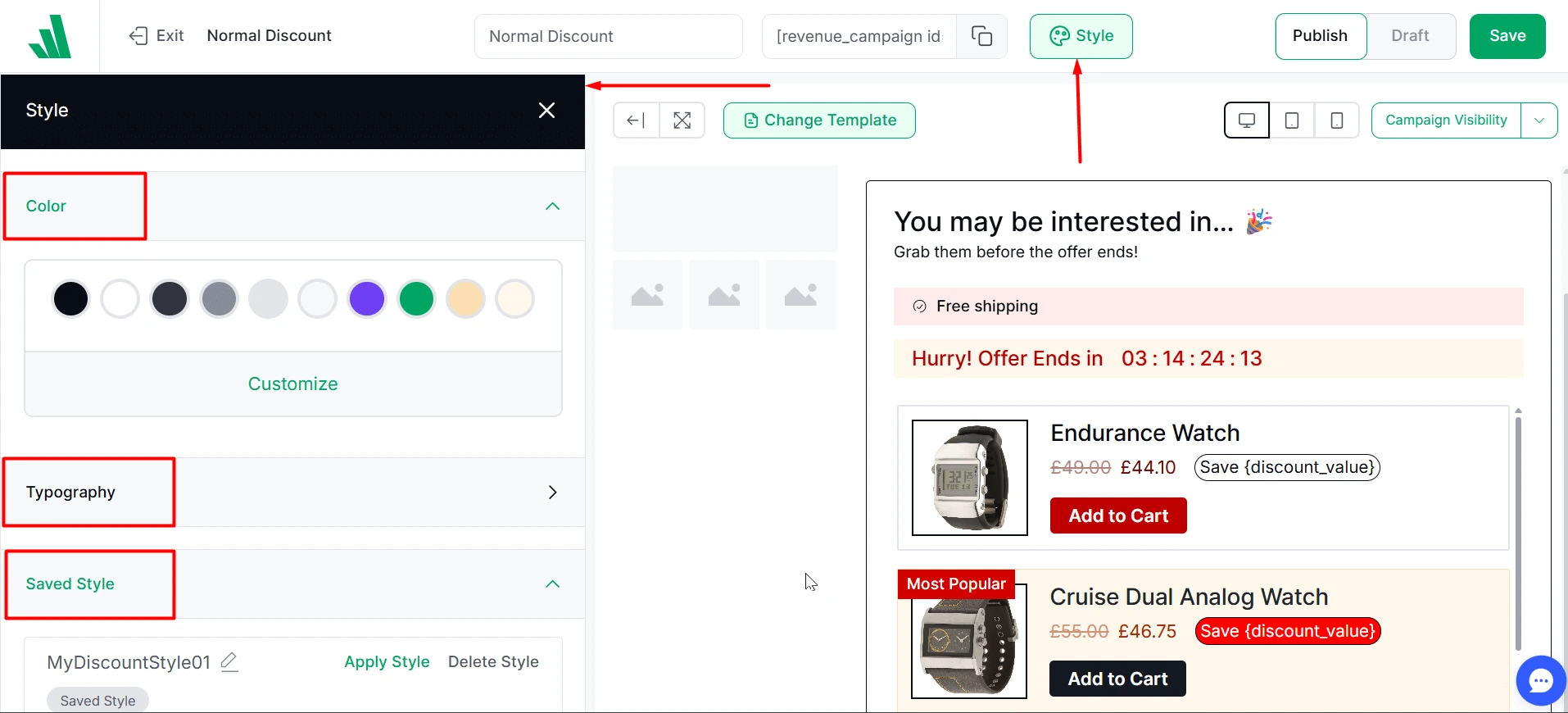Click the fullscreen expand icon
This screenshot has height=713, width=1568.
tap(682, 120)
